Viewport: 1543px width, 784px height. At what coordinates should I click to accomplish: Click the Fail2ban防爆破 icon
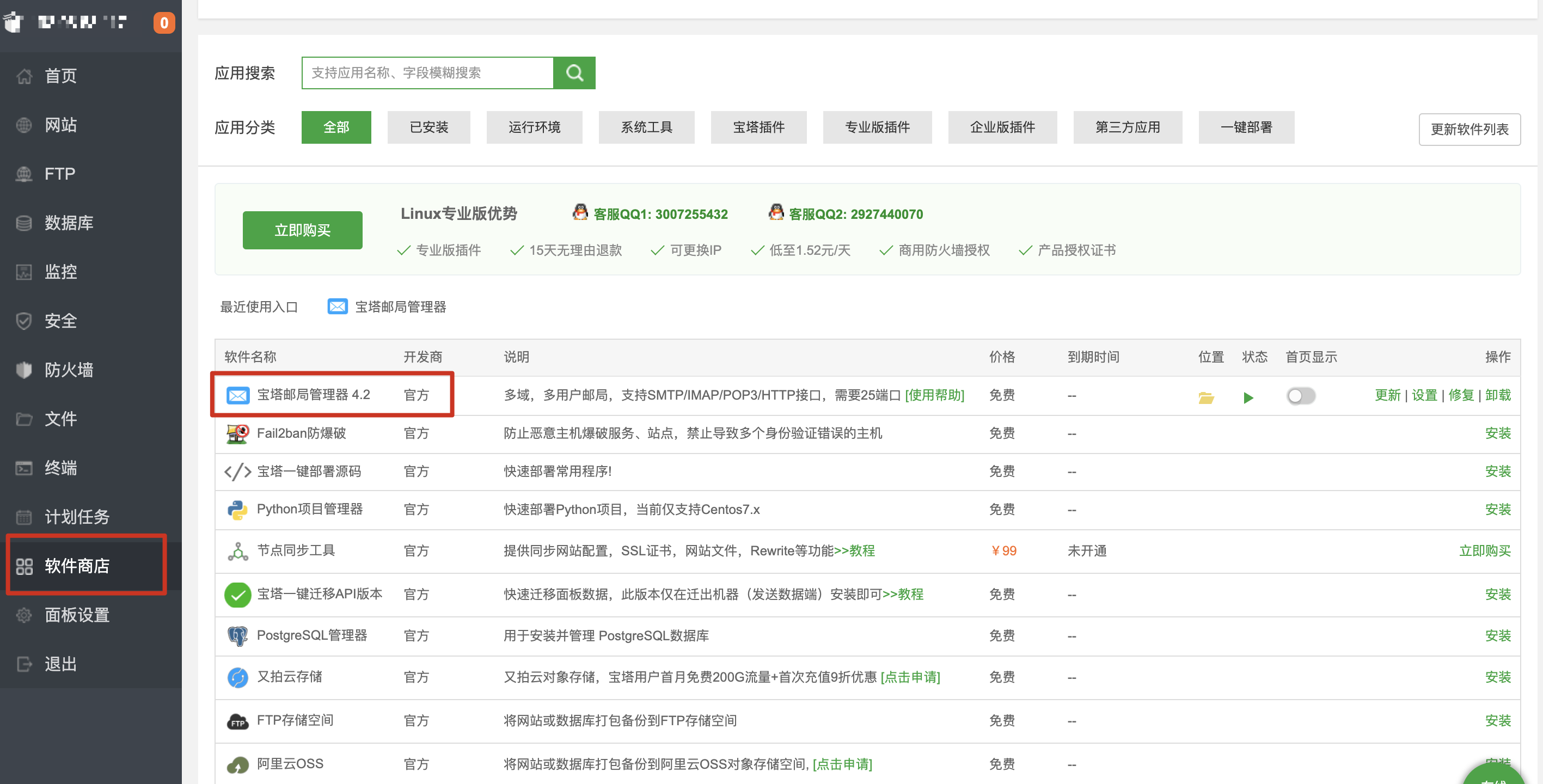pyautogui.click(x=238, y=433)
